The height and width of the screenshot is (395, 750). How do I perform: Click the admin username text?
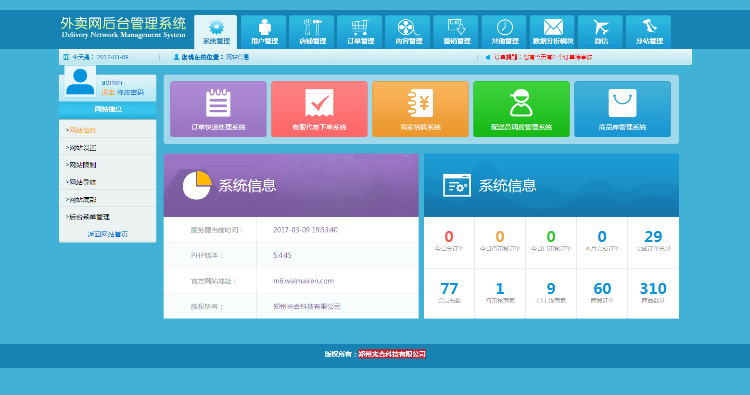[x=111, y=82]
